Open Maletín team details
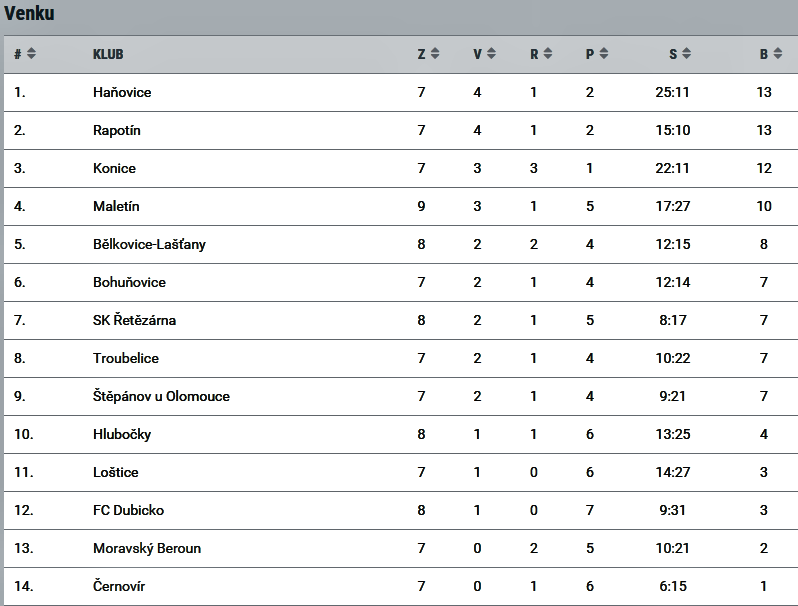 [116, 206]
